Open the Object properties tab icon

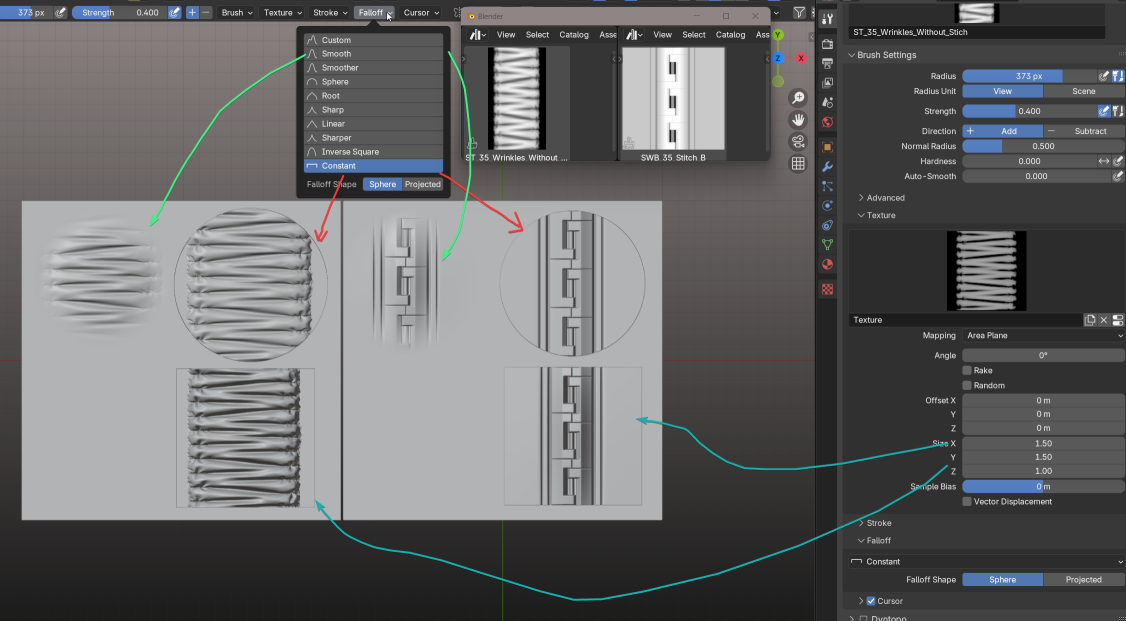click(x=827, y=147)
